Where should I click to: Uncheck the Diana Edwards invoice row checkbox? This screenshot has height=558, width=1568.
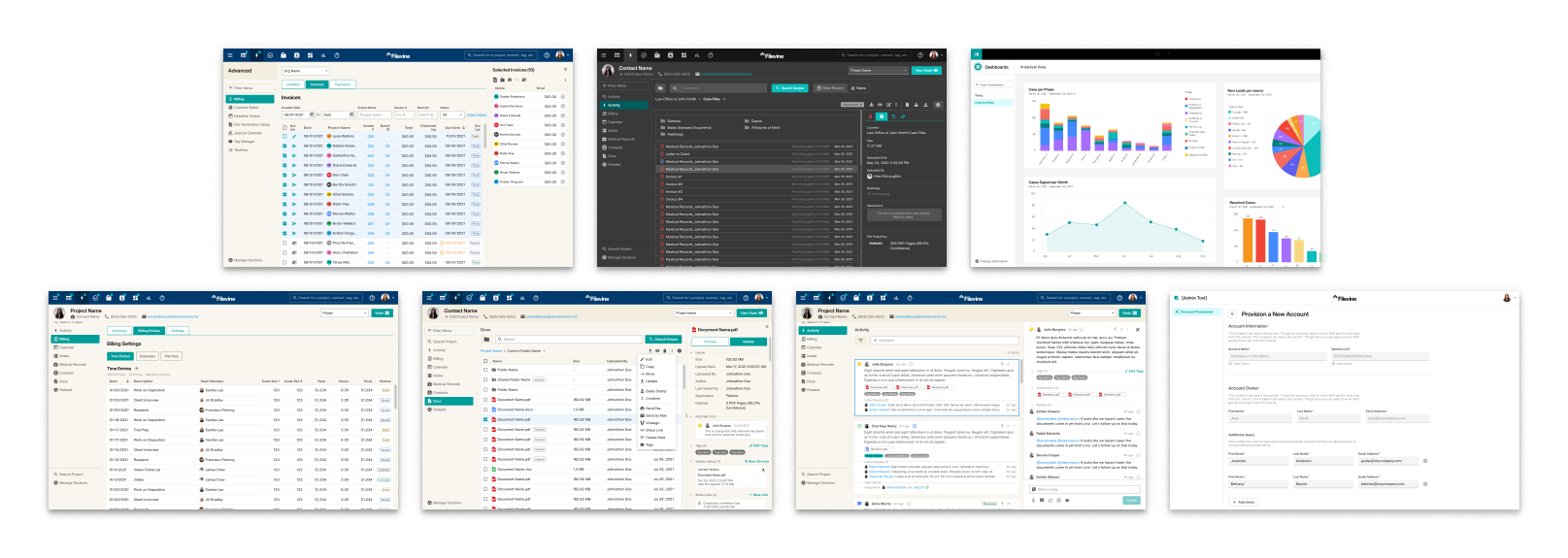[x=284, y=165]
